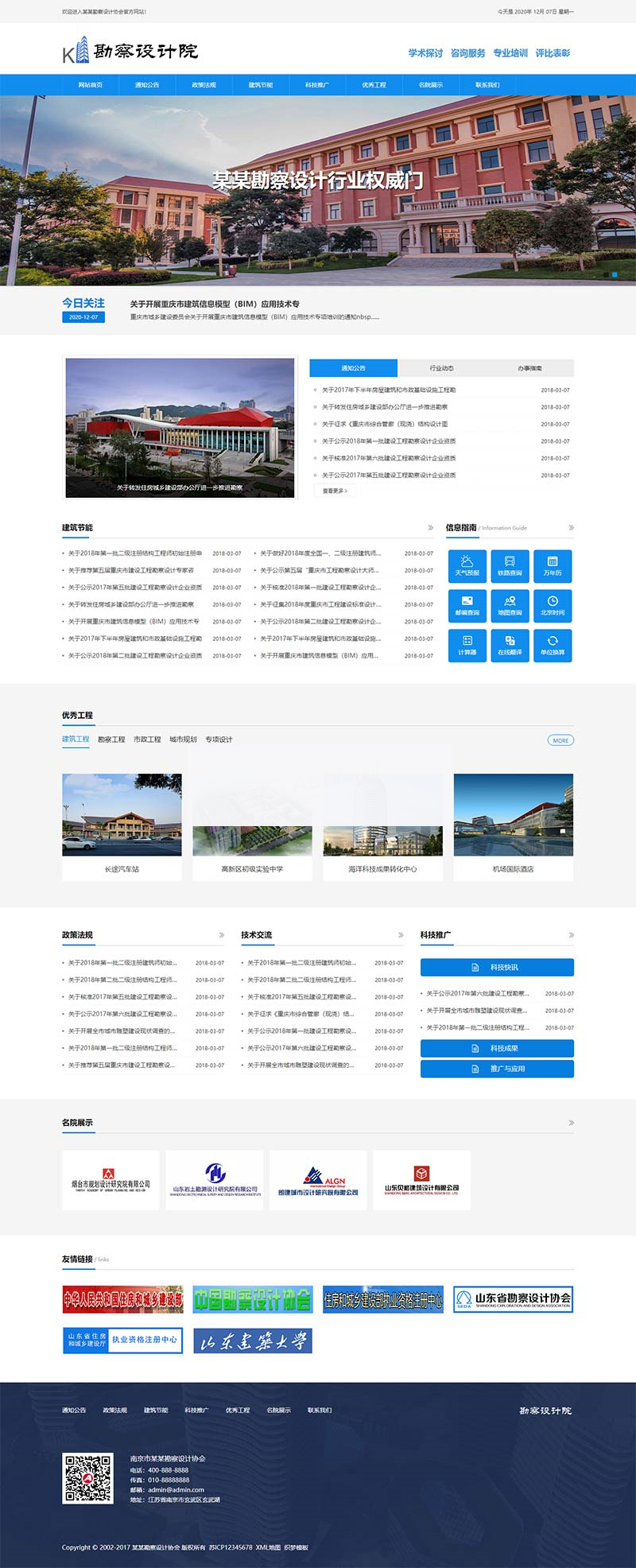Expand 科技推广 section with double-arrow
Screen dimensions: 636x1568
(x=571, y=935)
